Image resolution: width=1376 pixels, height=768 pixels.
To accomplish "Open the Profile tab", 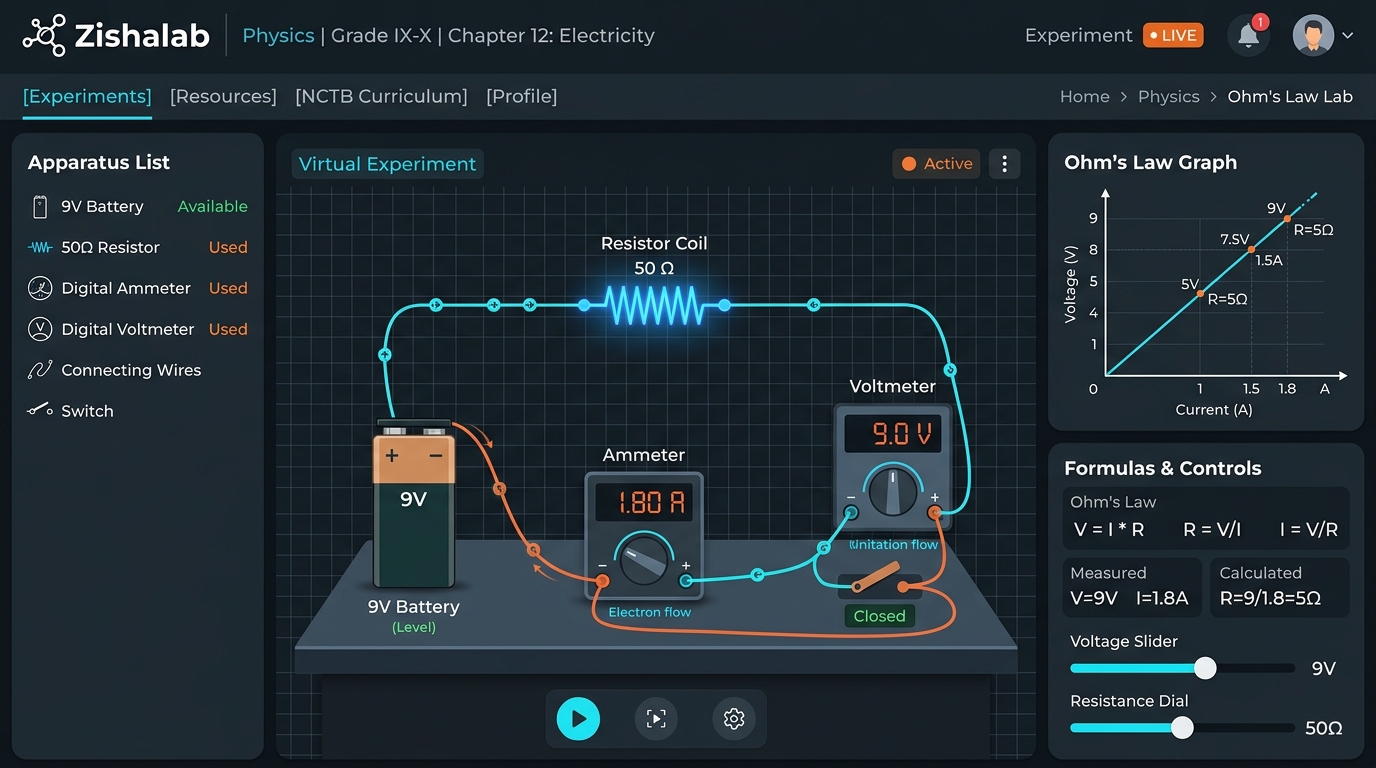I will [x=521, y=96].
